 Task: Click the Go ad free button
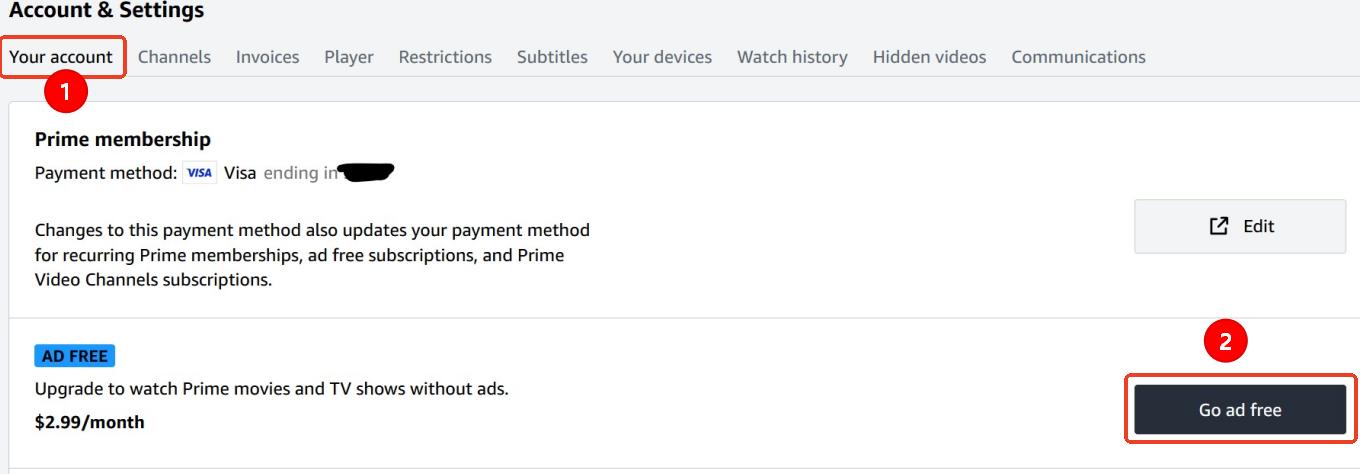1240,410
